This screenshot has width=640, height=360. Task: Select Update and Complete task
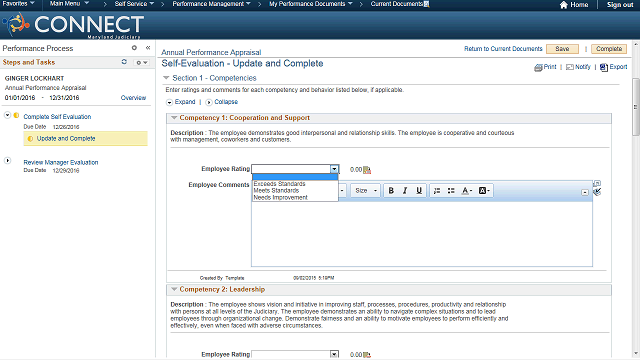66,139
